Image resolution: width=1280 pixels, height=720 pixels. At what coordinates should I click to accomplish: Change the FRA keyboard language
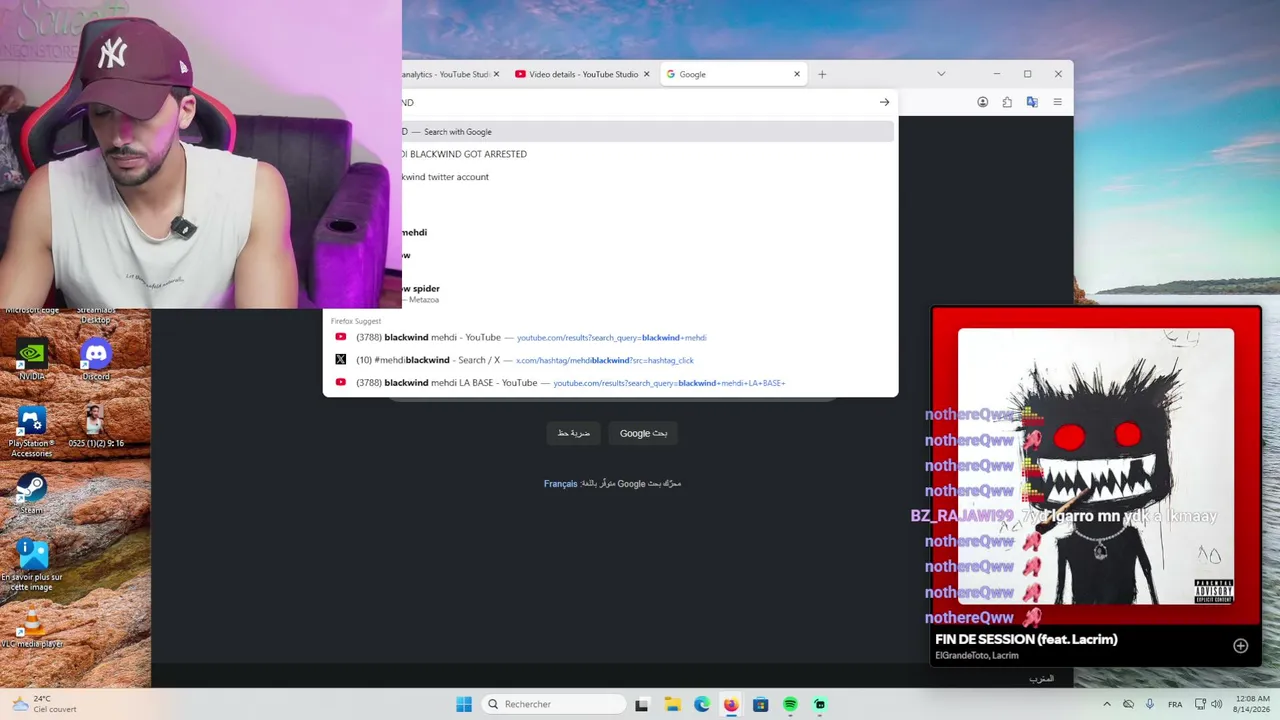1175,704
